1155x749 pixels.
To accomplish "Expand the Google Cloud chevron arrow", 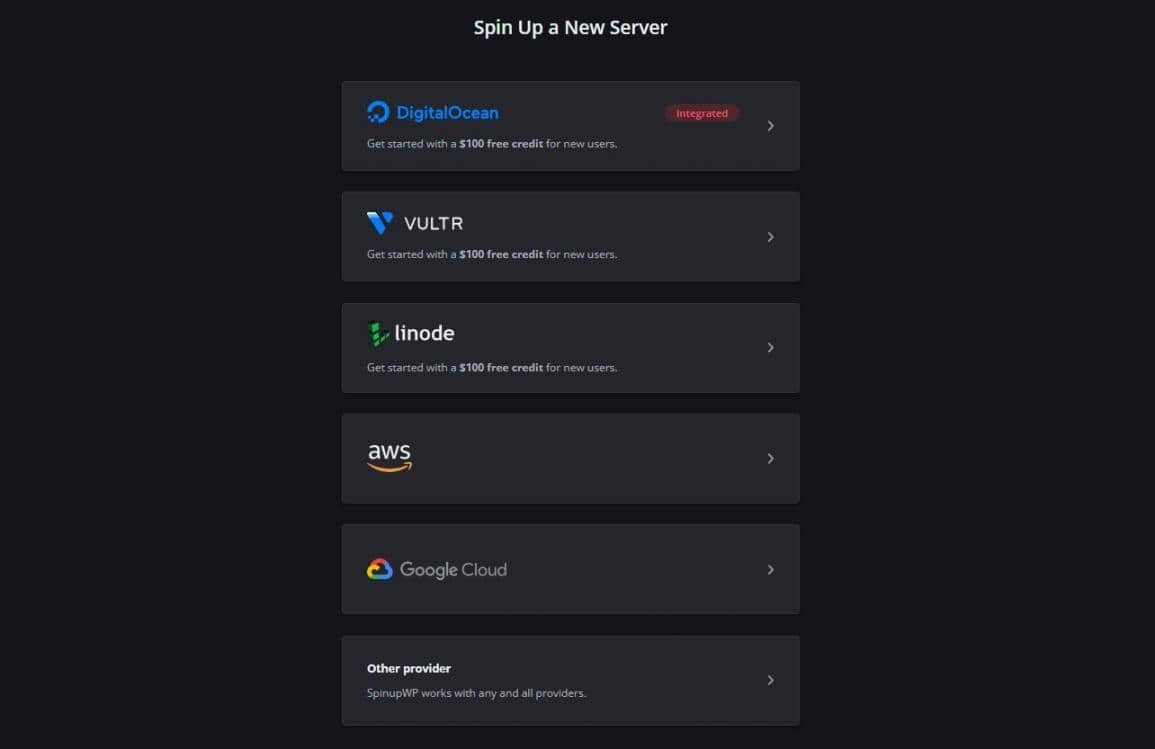I will [770, 570].
